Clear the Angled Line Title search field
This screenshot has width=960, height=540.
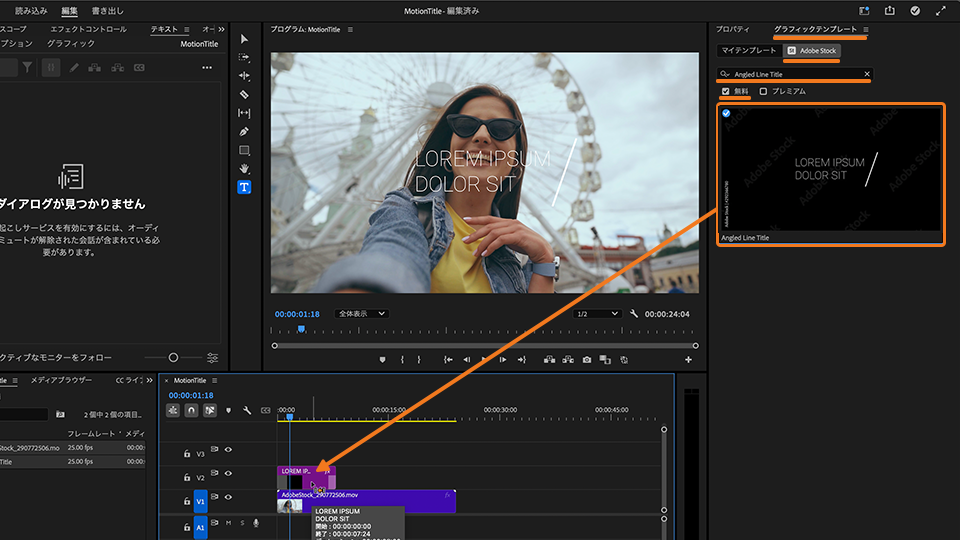click(x=867, y=74)
